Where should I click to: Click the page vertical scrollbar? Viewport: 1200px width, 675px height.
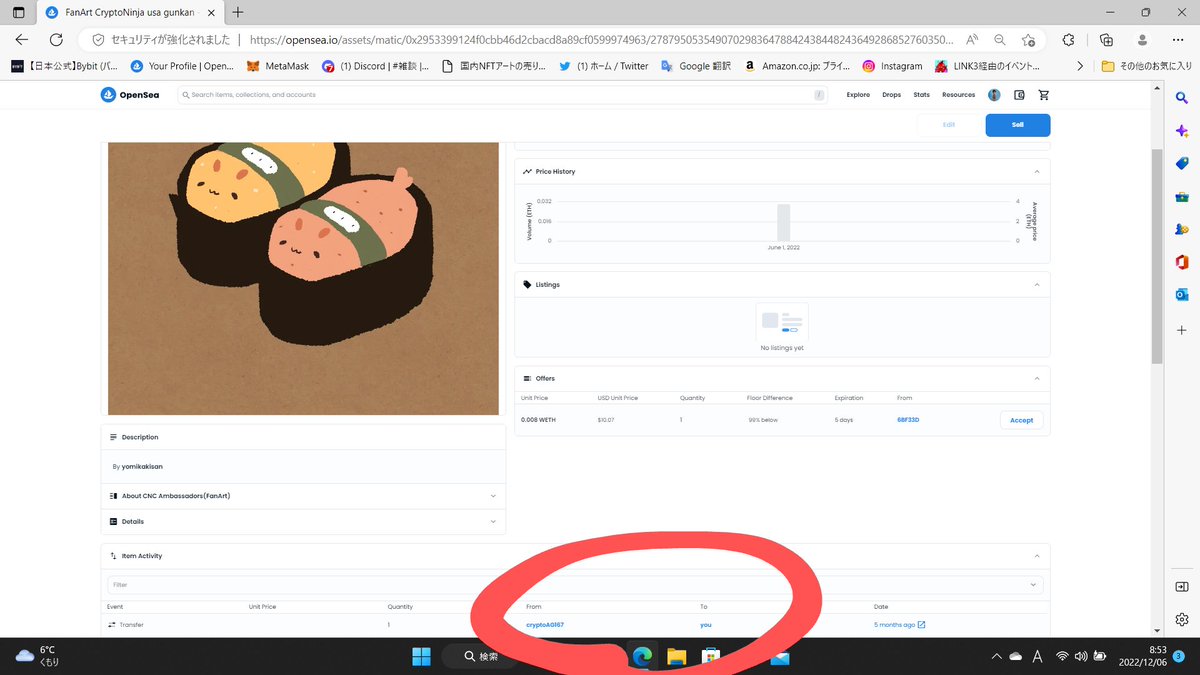coord(1157,255)
